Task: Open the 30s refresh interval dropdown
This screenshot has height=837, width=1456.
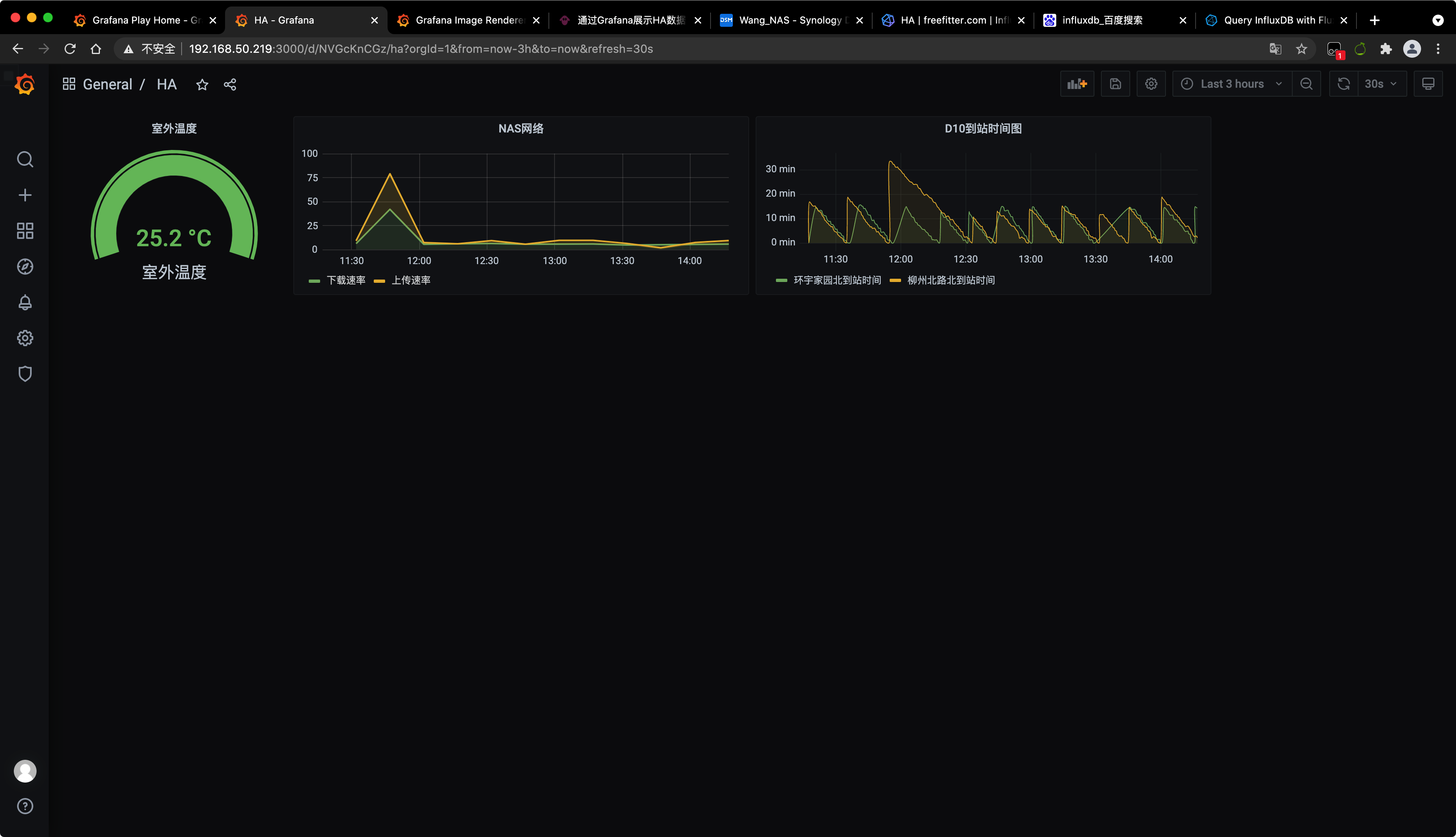Action: pos(1381,84)
